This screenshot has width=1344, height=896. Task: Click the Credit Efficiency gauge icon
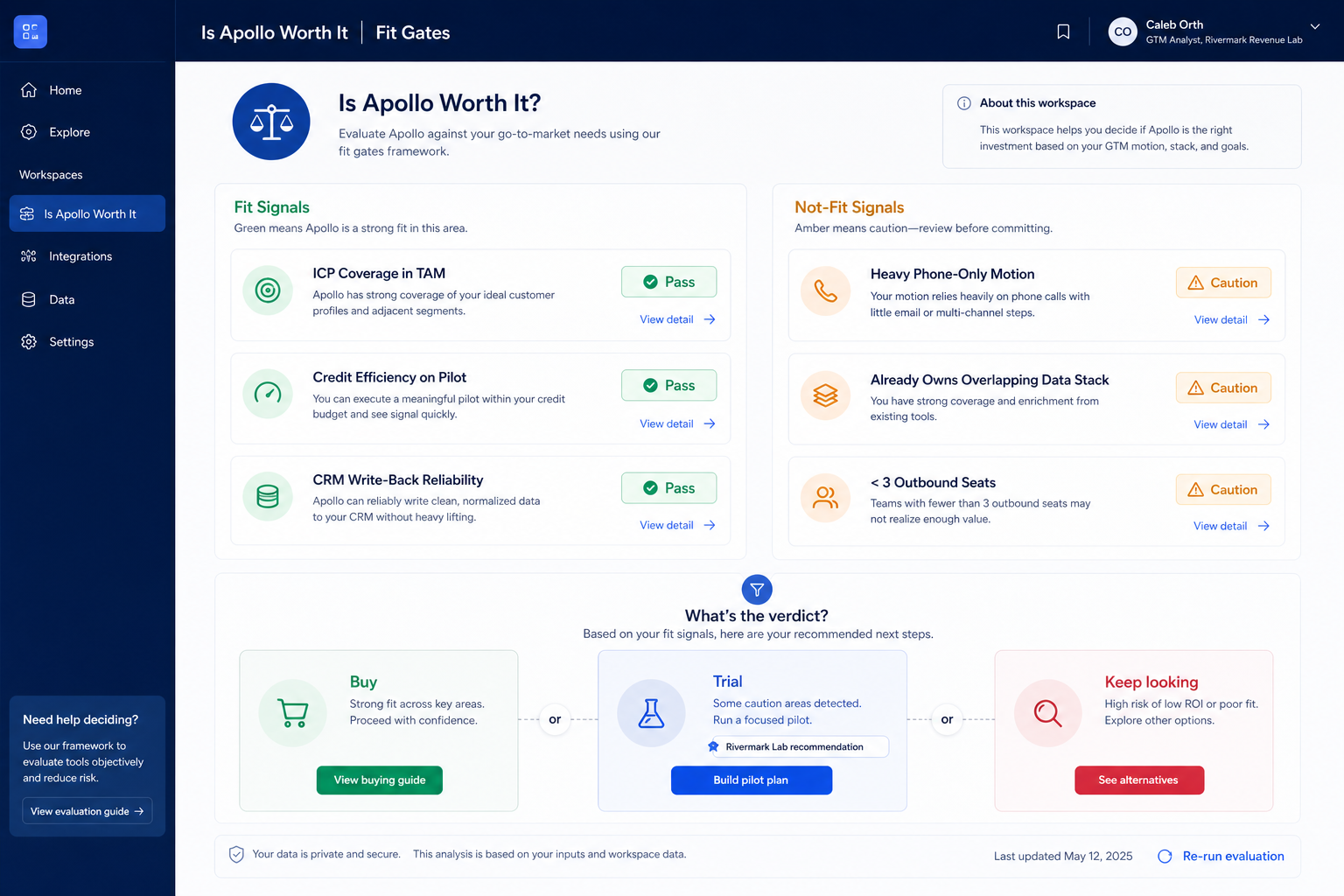point(268,394)
